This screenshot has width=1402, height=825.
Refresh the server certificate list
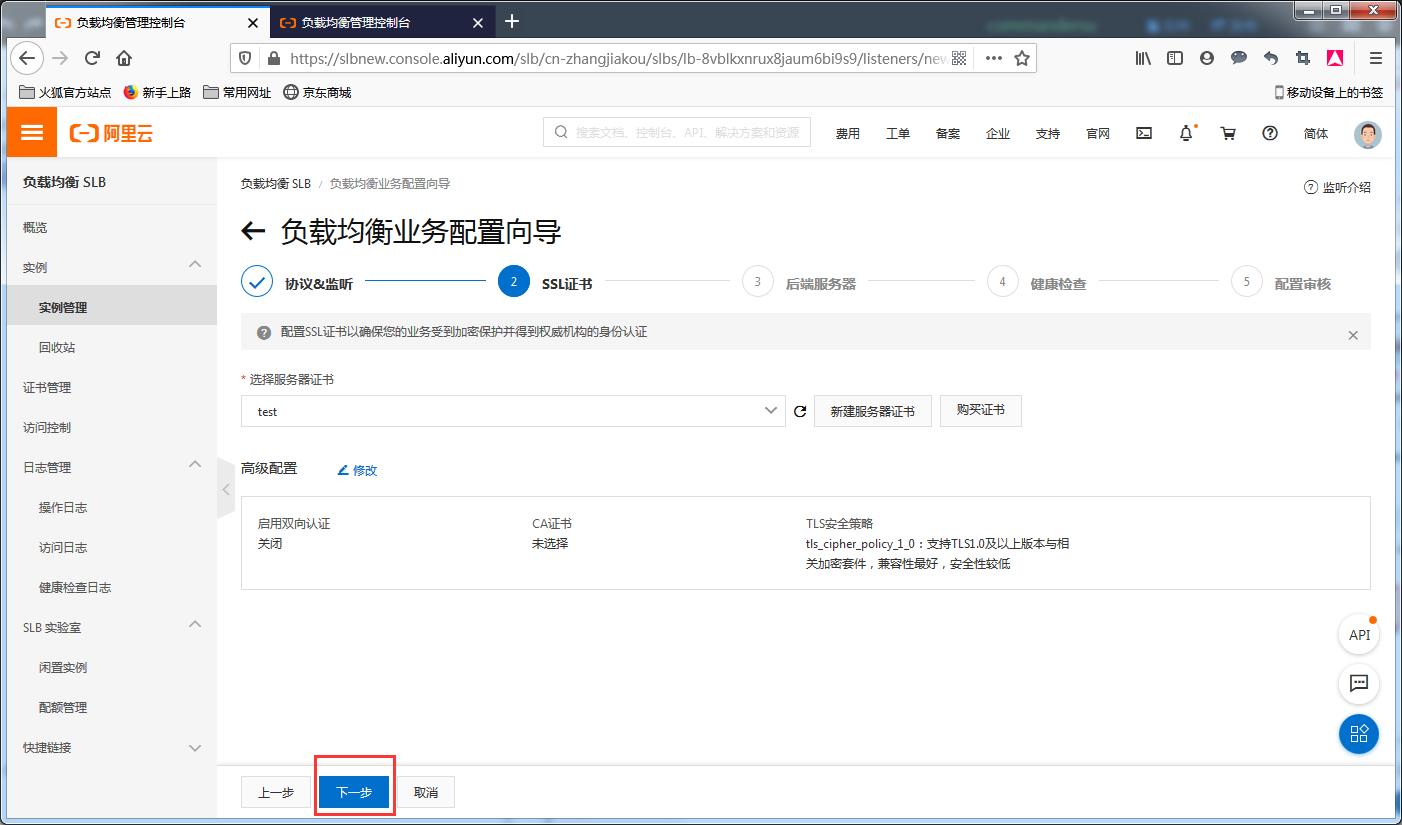(x=799, y=410)
